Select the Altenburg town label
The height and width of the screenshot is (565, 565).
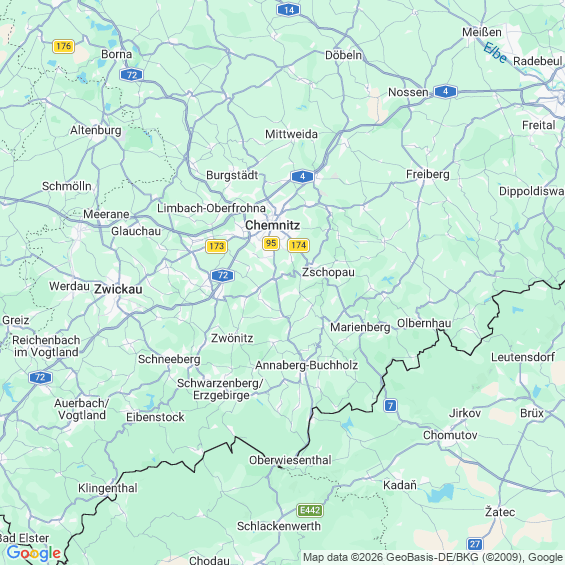(95, 130)
